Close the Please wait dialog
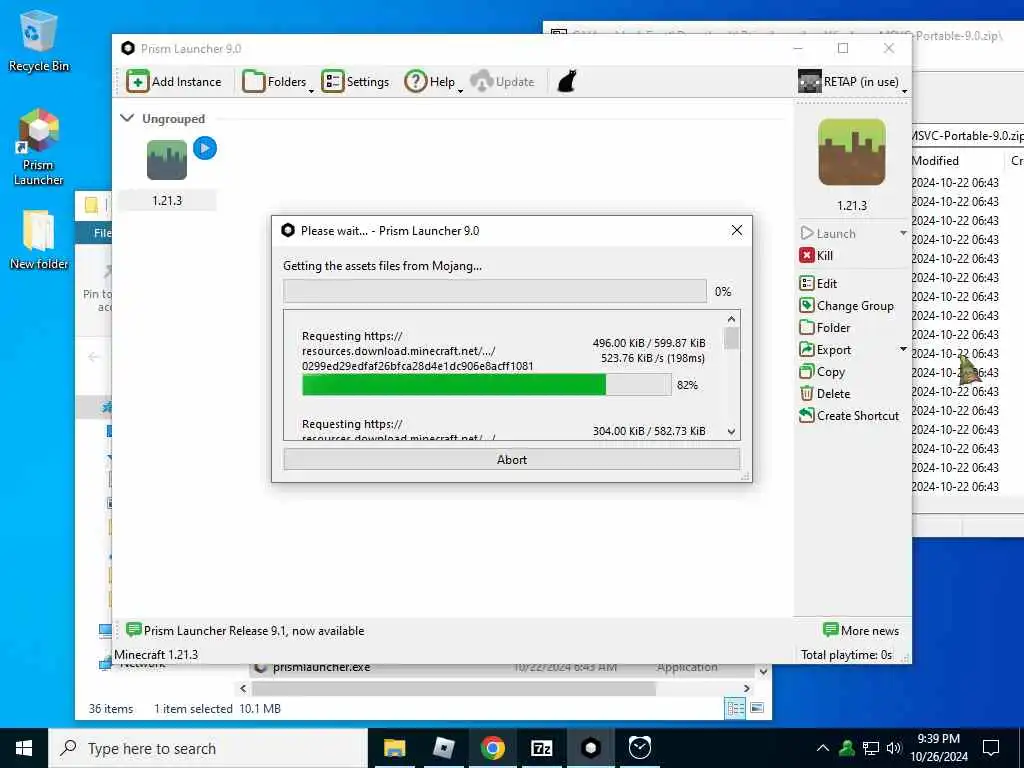Viewport: 1024px width, 768px height. [x=737, y=231]
